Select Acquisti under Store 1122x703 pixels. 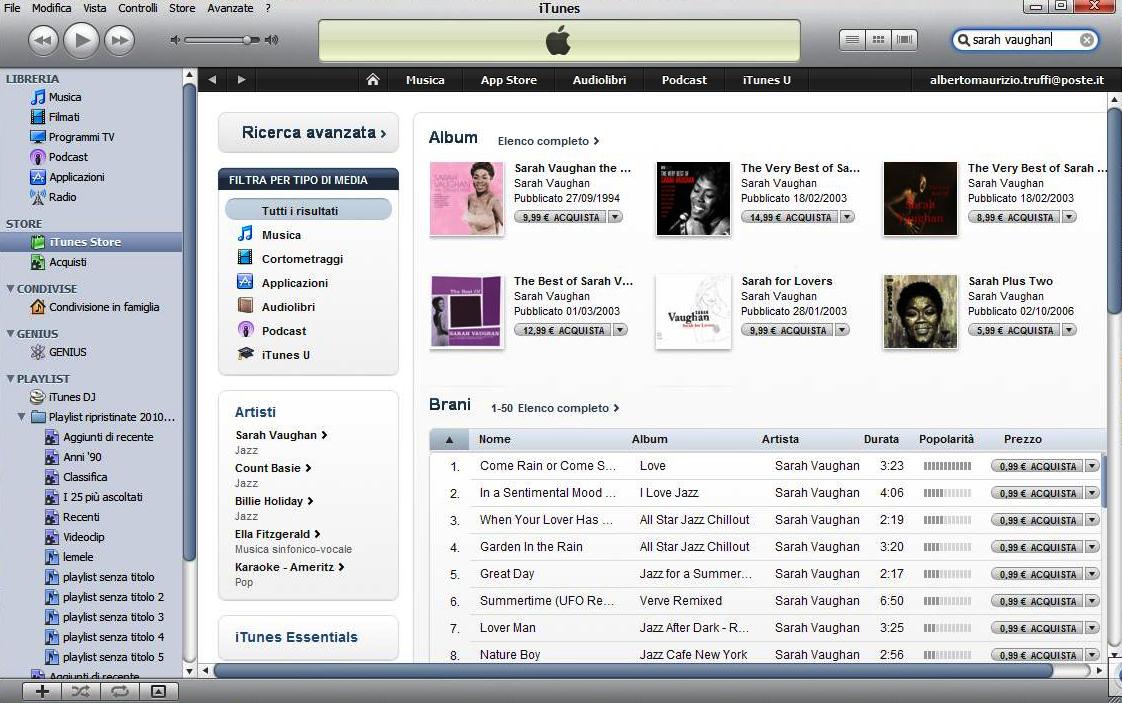59,262
